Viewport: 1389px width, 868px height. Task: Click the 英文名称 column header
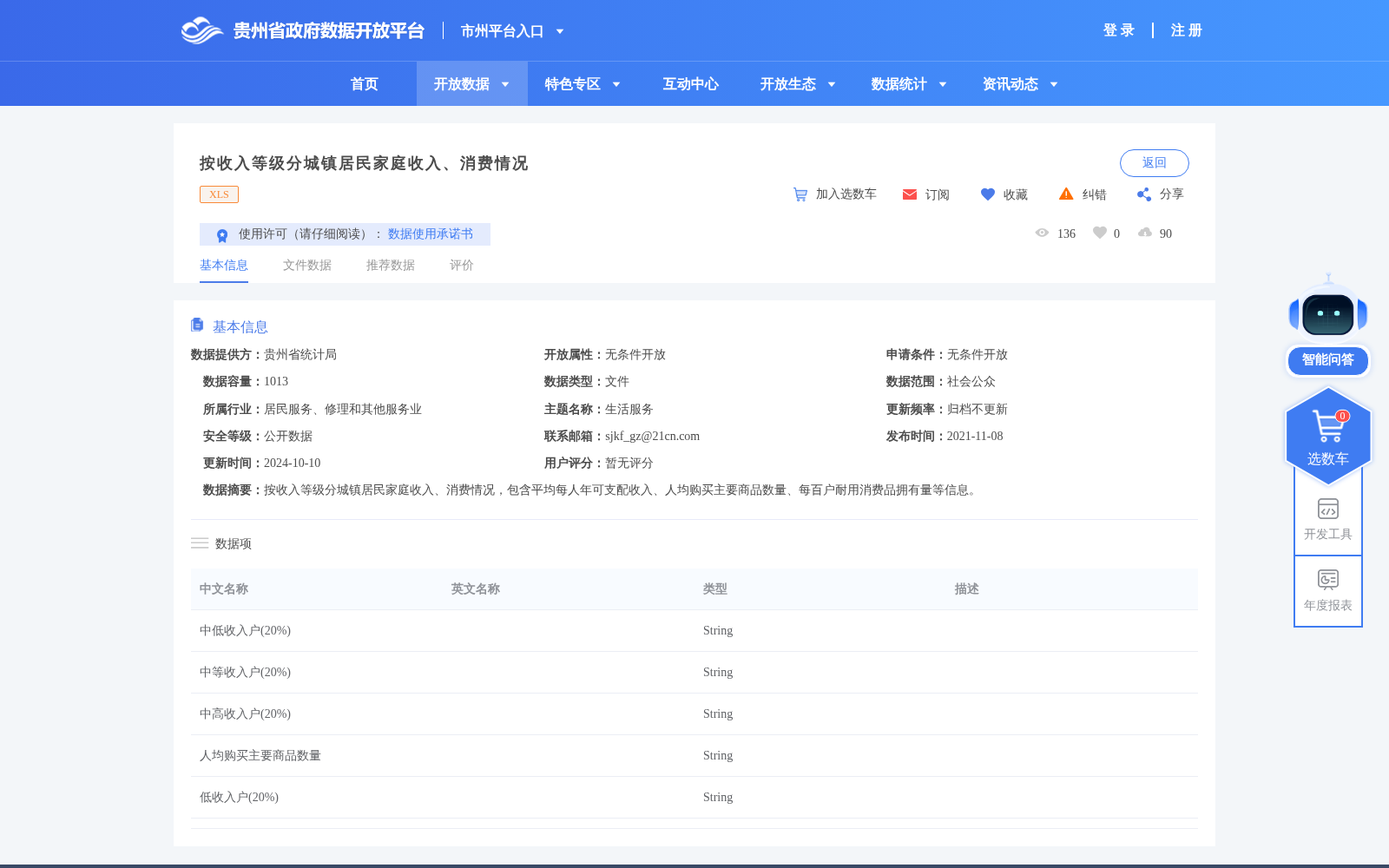tap(476, 589)
